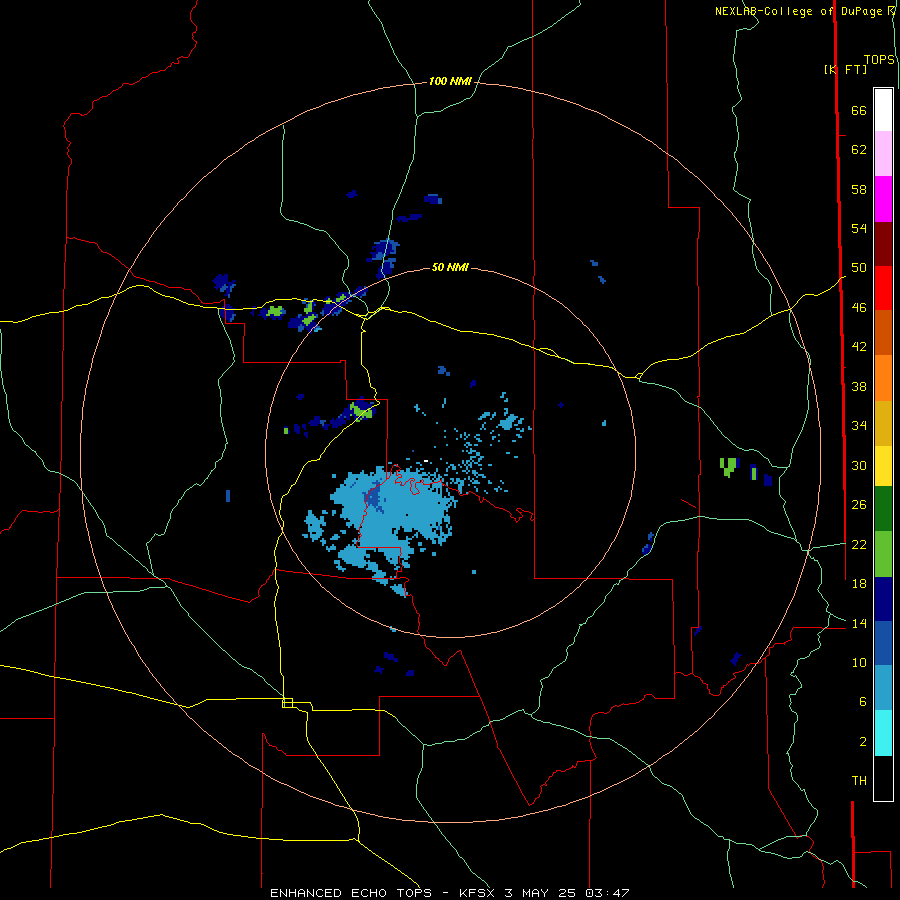Select the magenta legend swatch
This screenshot has height=900, width=900.
pos(883,199)
